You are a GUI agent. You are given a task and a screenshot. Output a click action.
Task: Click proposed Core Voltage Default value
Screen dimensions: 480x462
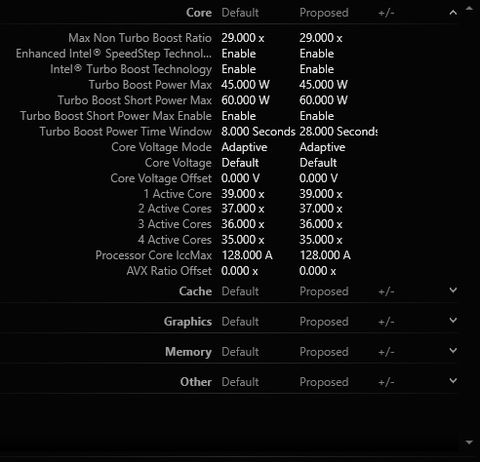tap(318, 163)
